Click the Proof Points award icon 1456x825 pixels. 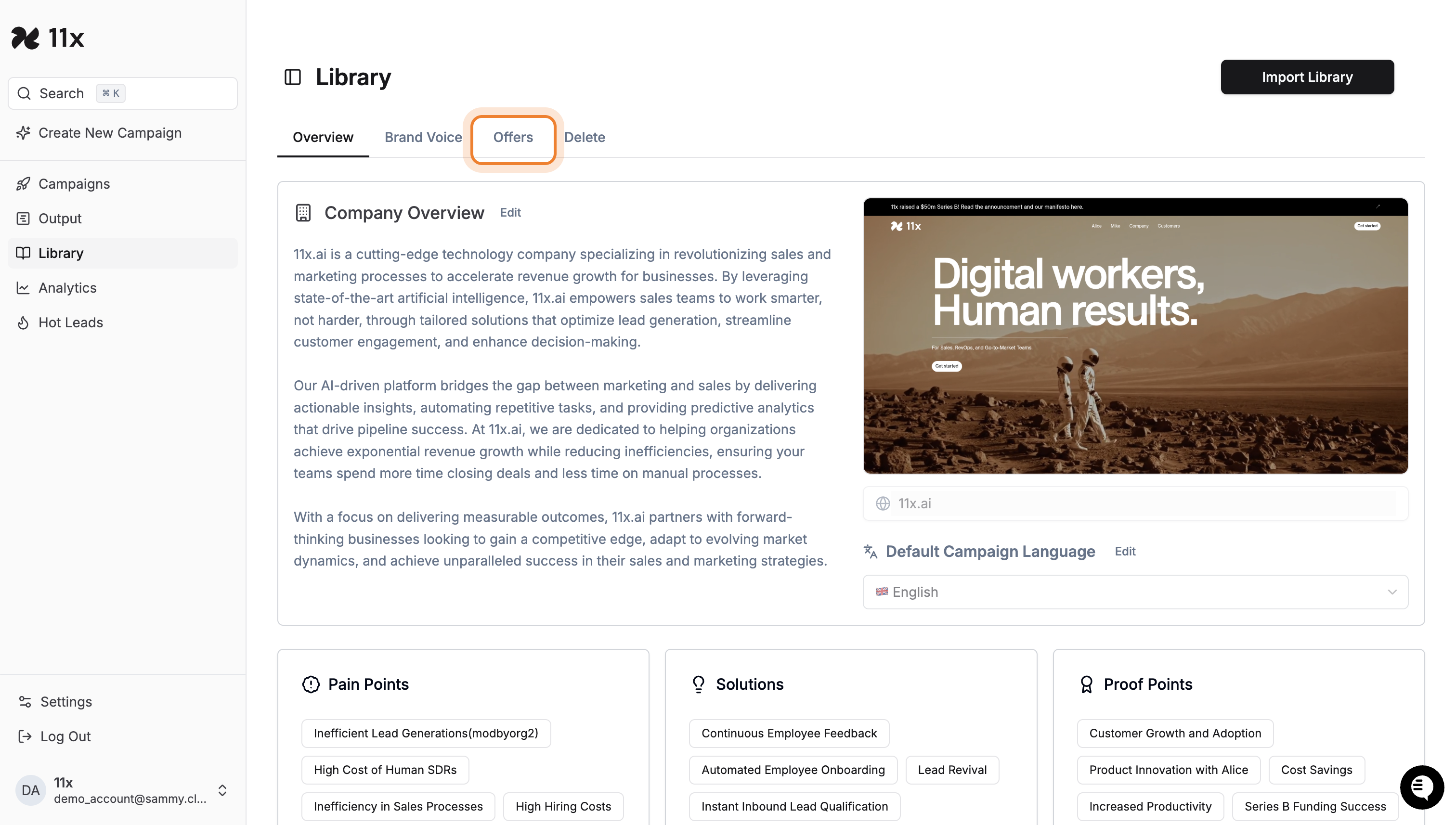pyautogui.click(x=1087, y=684)
